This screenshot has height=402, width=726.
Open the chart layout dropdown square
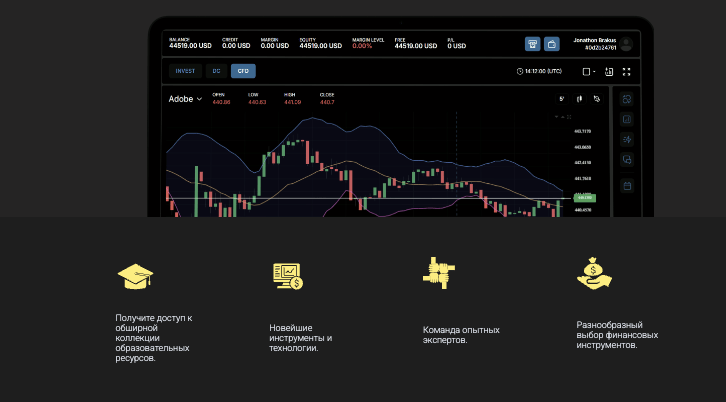[x=588, y=71]
